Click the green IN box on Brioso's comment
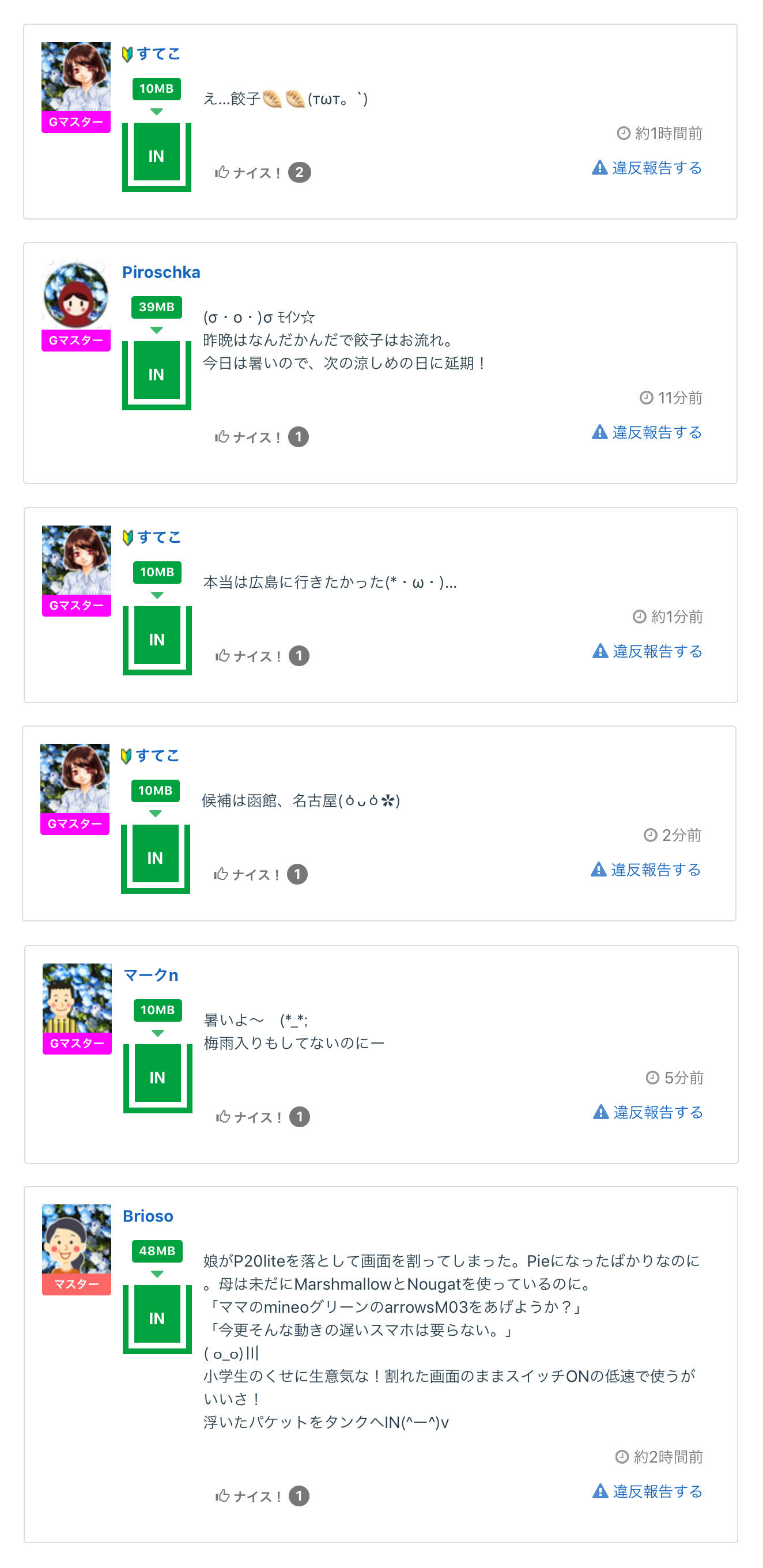 point(157,1318)
